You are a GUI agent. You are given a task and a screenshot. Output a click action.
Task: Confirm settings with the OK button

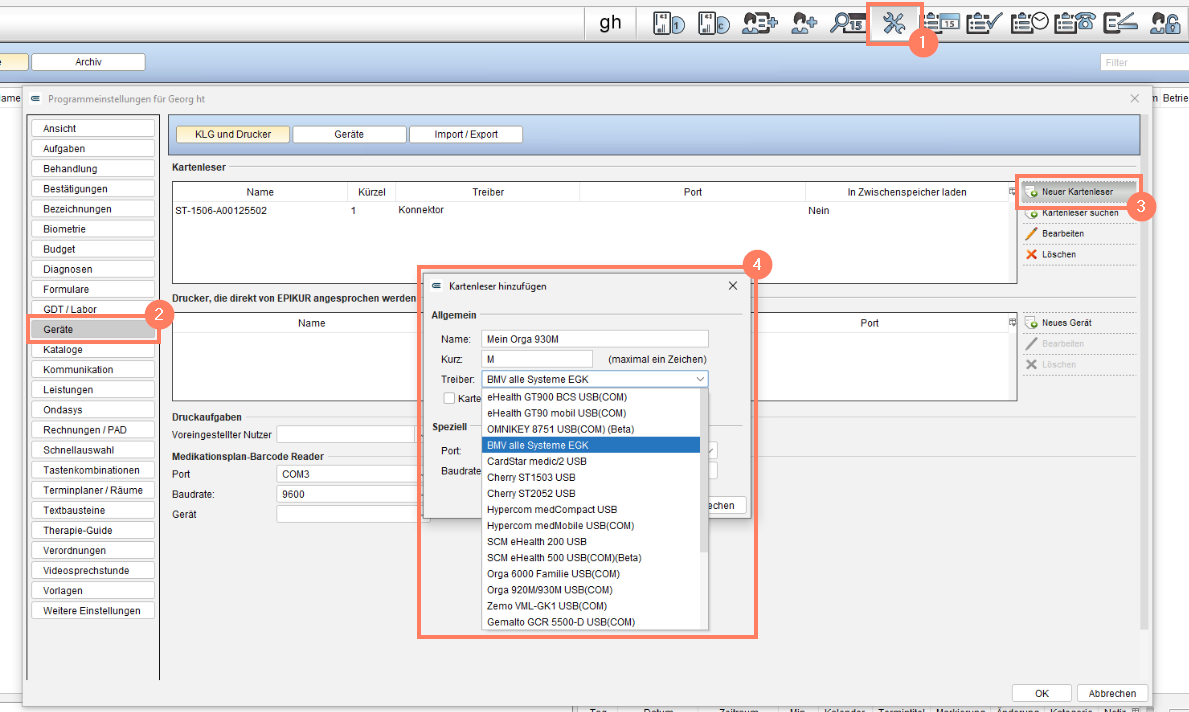1042,693
